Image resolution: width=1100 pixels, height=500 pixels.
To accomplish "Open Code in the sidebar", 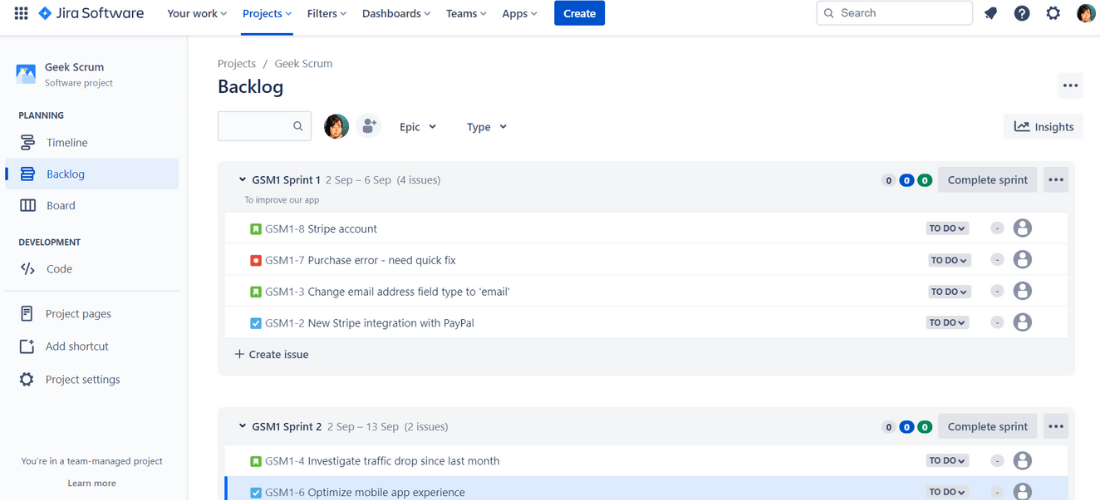I will coord(92,269).
